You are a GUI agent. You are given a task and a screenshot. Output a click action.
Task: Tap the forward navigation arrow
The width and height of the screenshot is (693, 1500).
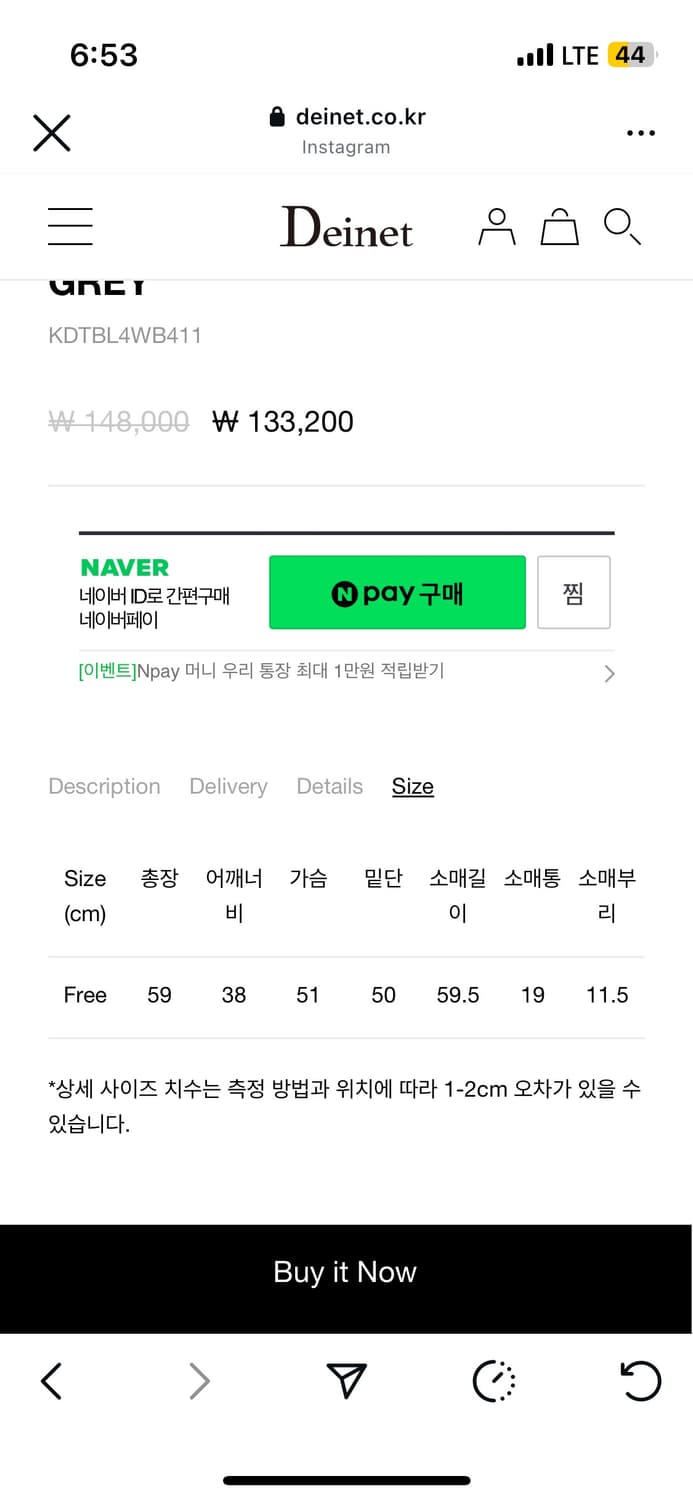click(x=200, y=1382)
